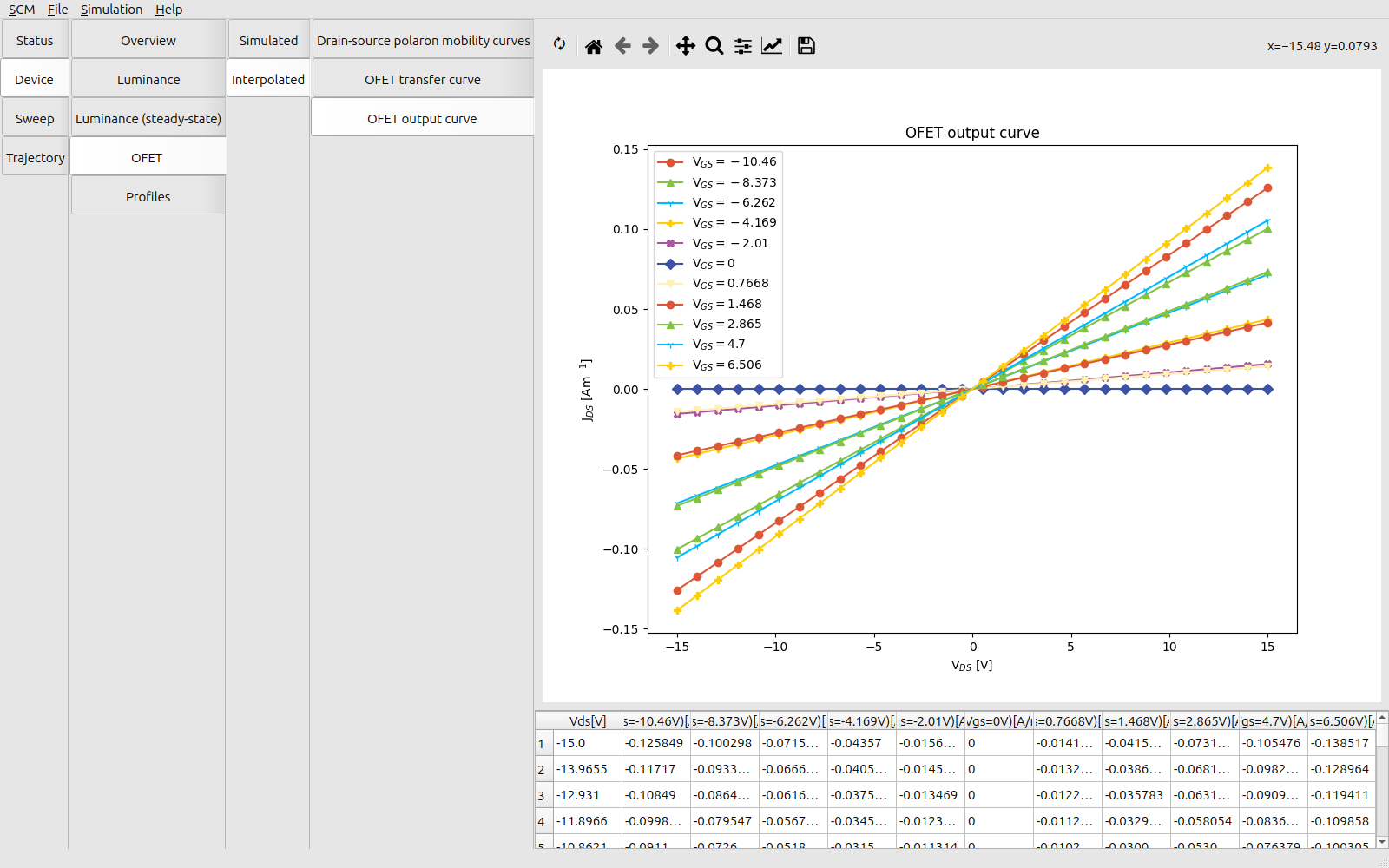The width and height of the screenshot is (1389, 868).
Task: Select row header number 3
Action: [x=542, y=796]
